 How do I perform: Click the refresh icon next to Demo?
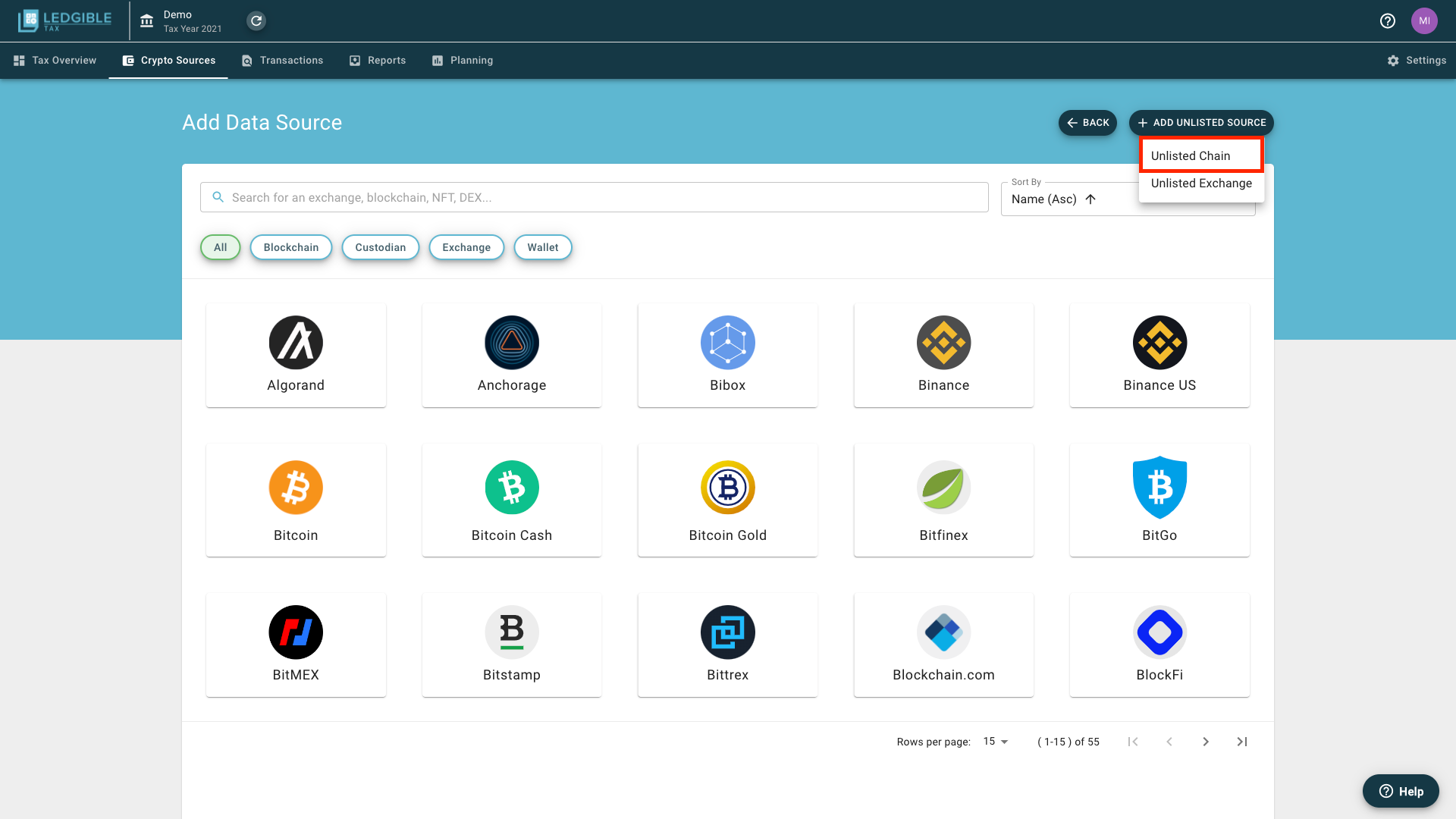click(256, 20)
